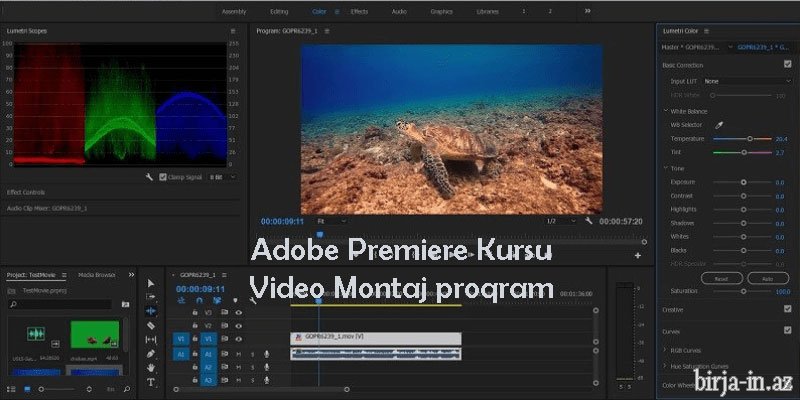Open the Lumetri Scopes panel menu
The width and height of the screenshot is (800, 400).
point(233,31)
